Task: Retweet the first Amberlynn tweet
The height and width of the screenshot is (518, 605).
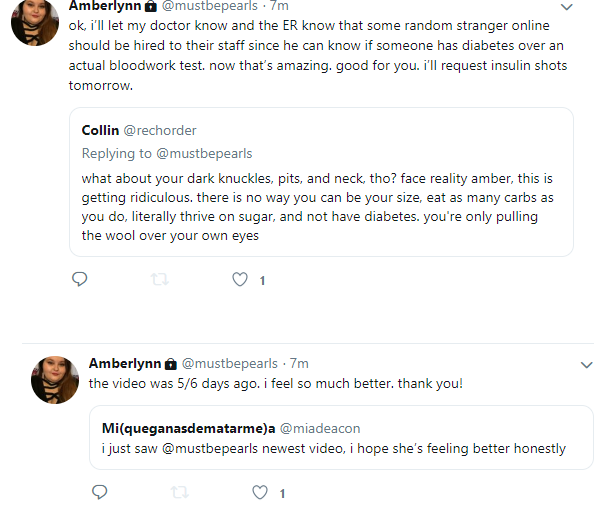Action: pyautogui.click(x=159, y=279)
